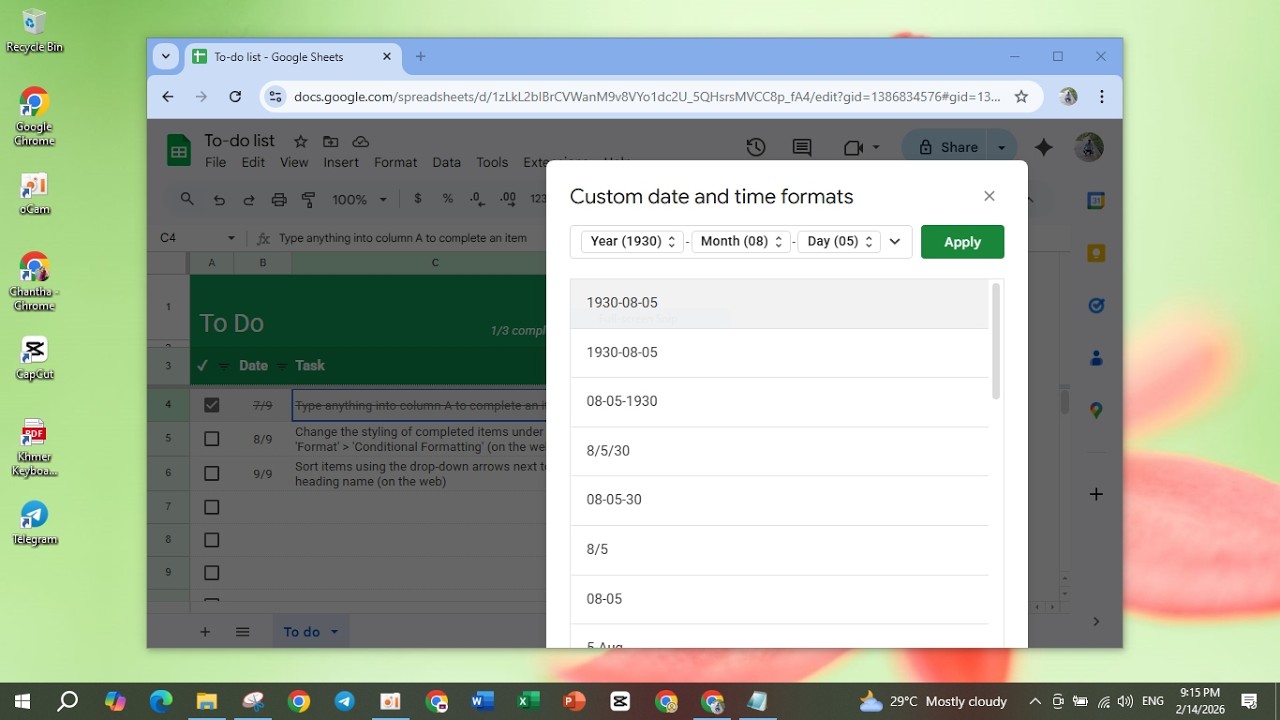
Task: Tick the checkbox in row 7
Action: [x=211, y=507]
